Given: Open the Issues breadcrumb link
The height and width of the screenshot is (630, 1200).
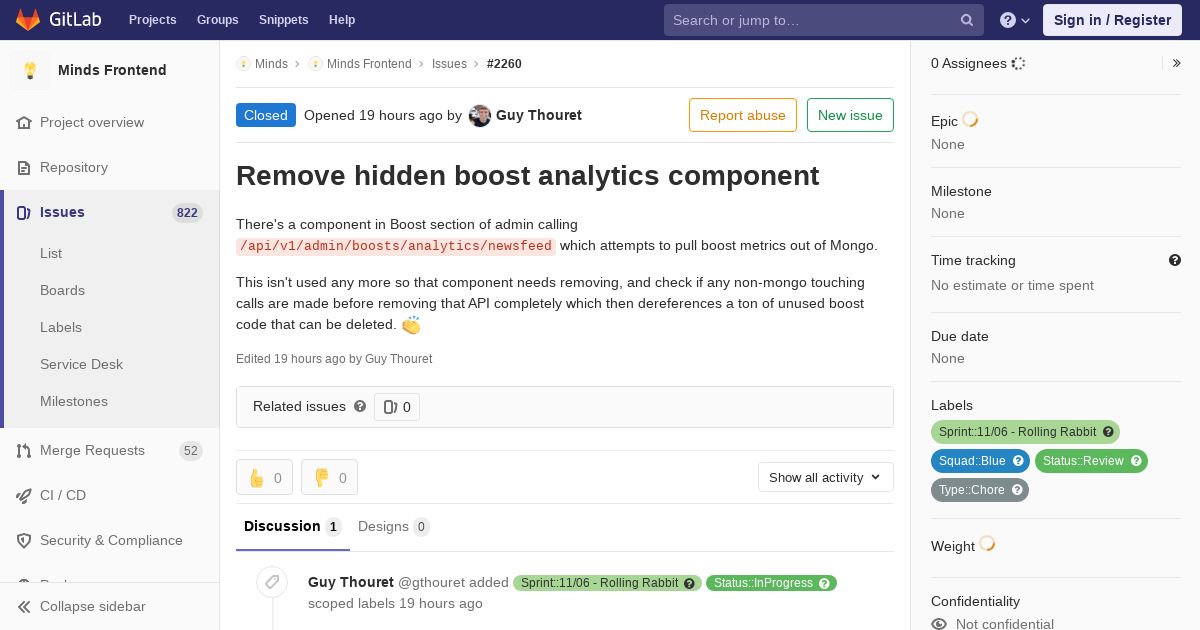Looking at the screenshot, I should pos(449,64).
